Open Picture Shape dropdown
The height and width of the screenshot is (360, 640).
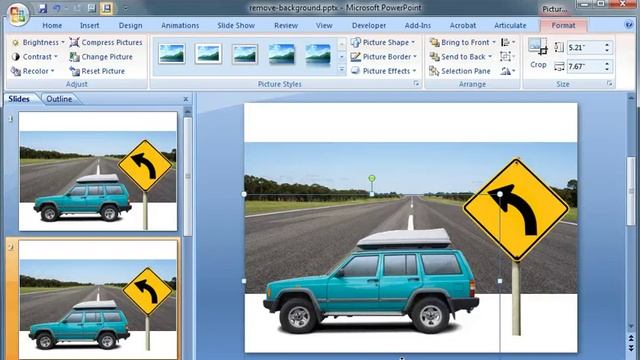pos(383,42)
